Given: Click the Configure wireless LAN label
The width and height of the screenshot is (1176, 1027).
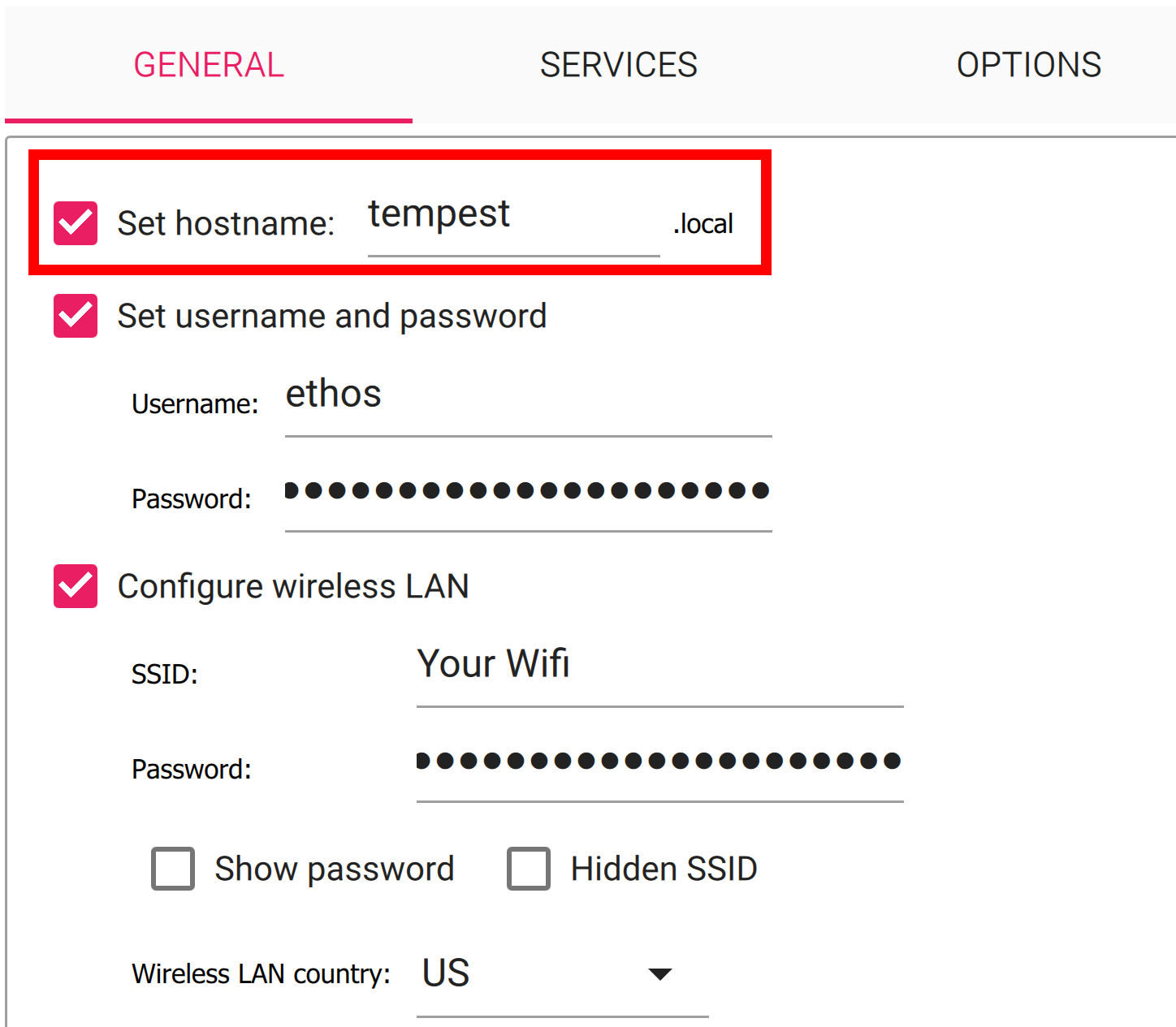Looking at the screenshot, I should [x=293, y=586].
